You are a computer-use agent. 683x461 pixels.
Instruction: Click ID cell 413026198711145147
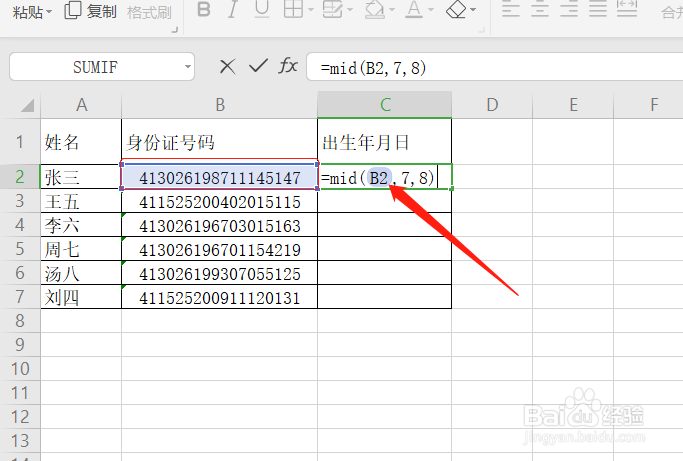pyautogui.click(x=220, y=176)
